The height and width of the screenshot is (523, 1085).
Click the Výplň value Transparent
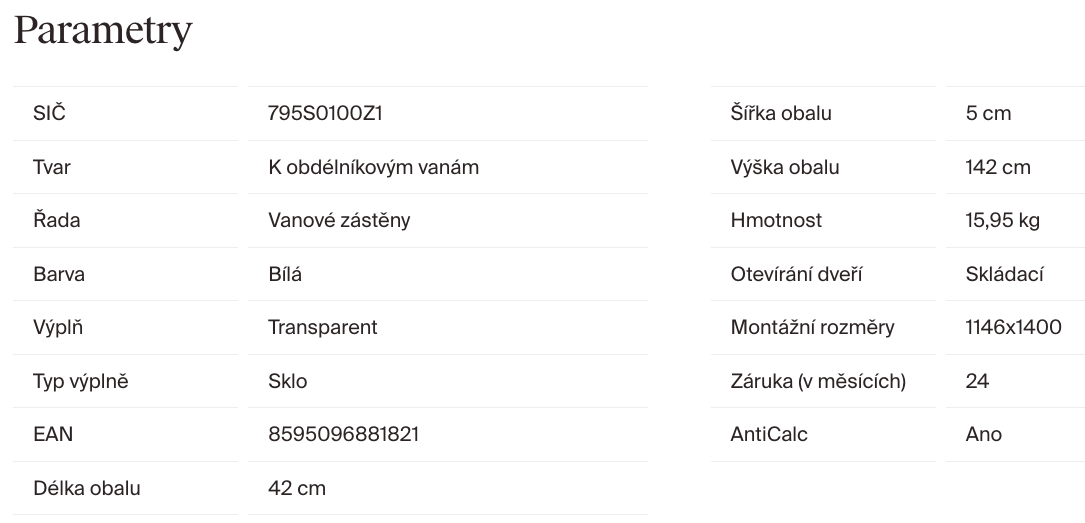[x=322, y=327]
